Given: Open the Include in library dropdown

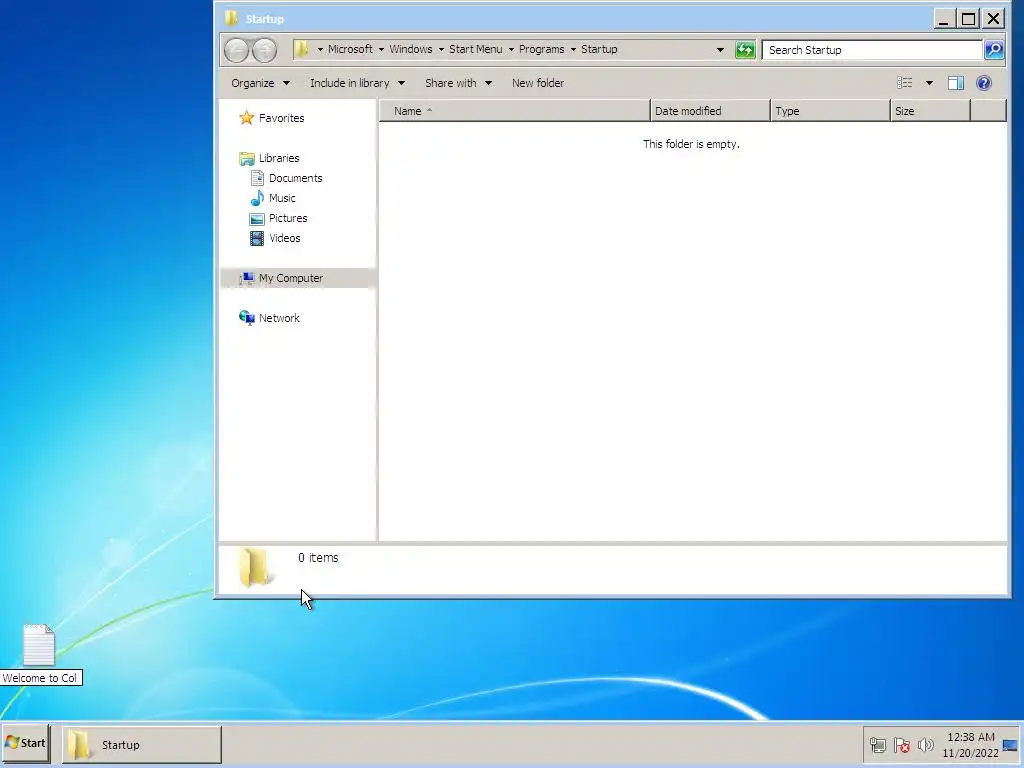Looking at the screenshot, I should [357, 83].
